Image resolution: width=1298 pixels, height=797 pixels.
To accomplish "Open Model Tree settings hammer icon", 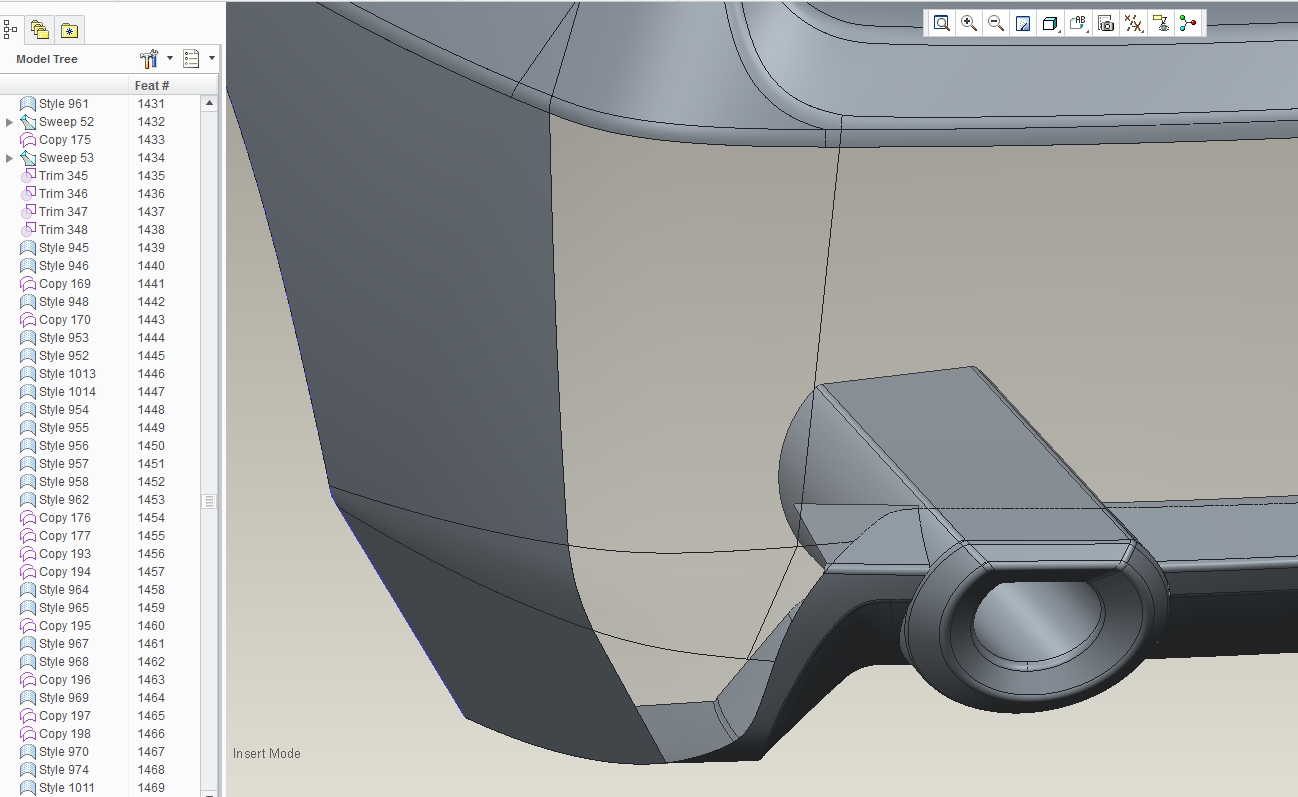I will [x=150, y=59].
